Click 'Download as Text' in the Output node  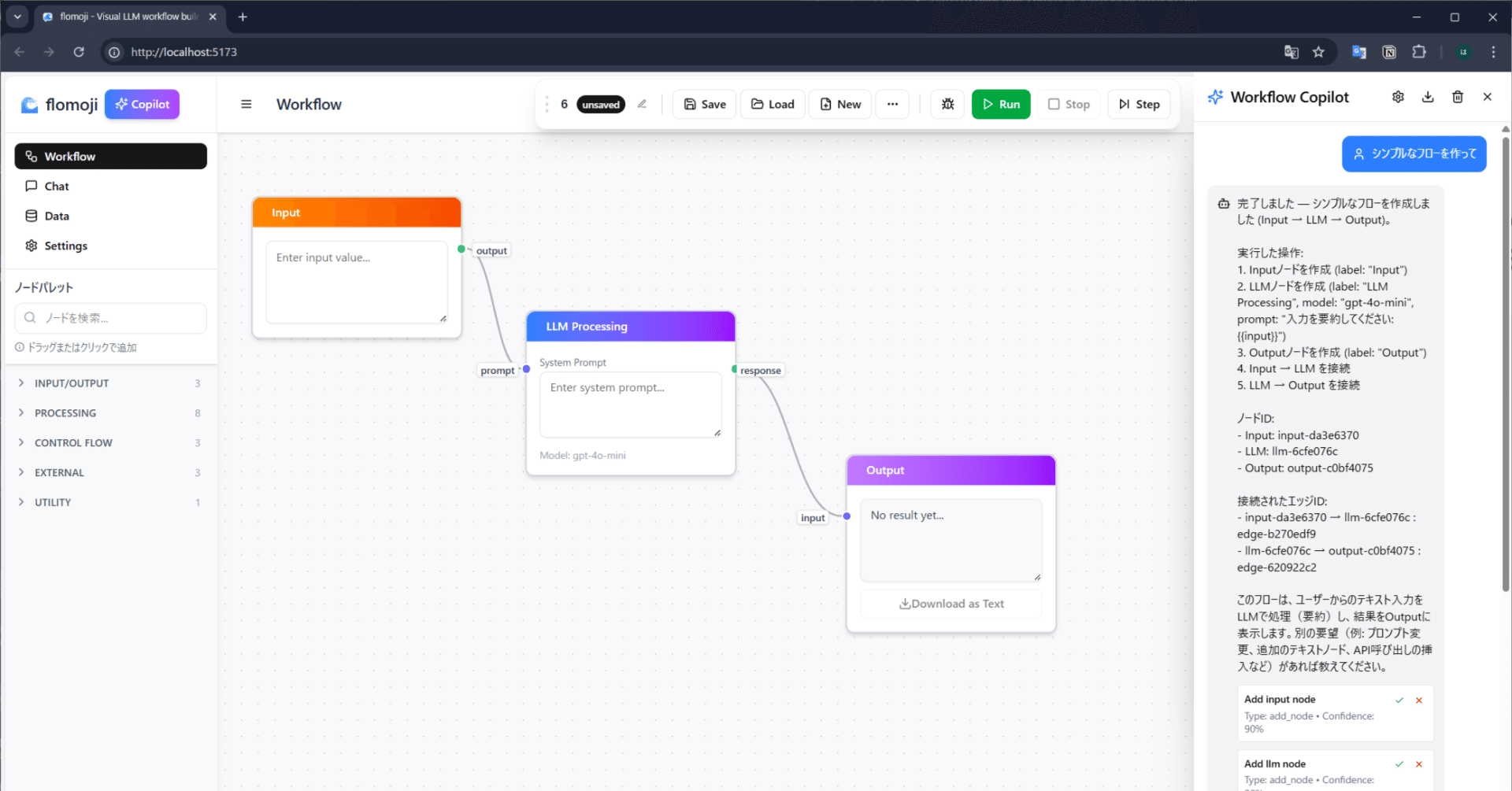coord(951,604)
